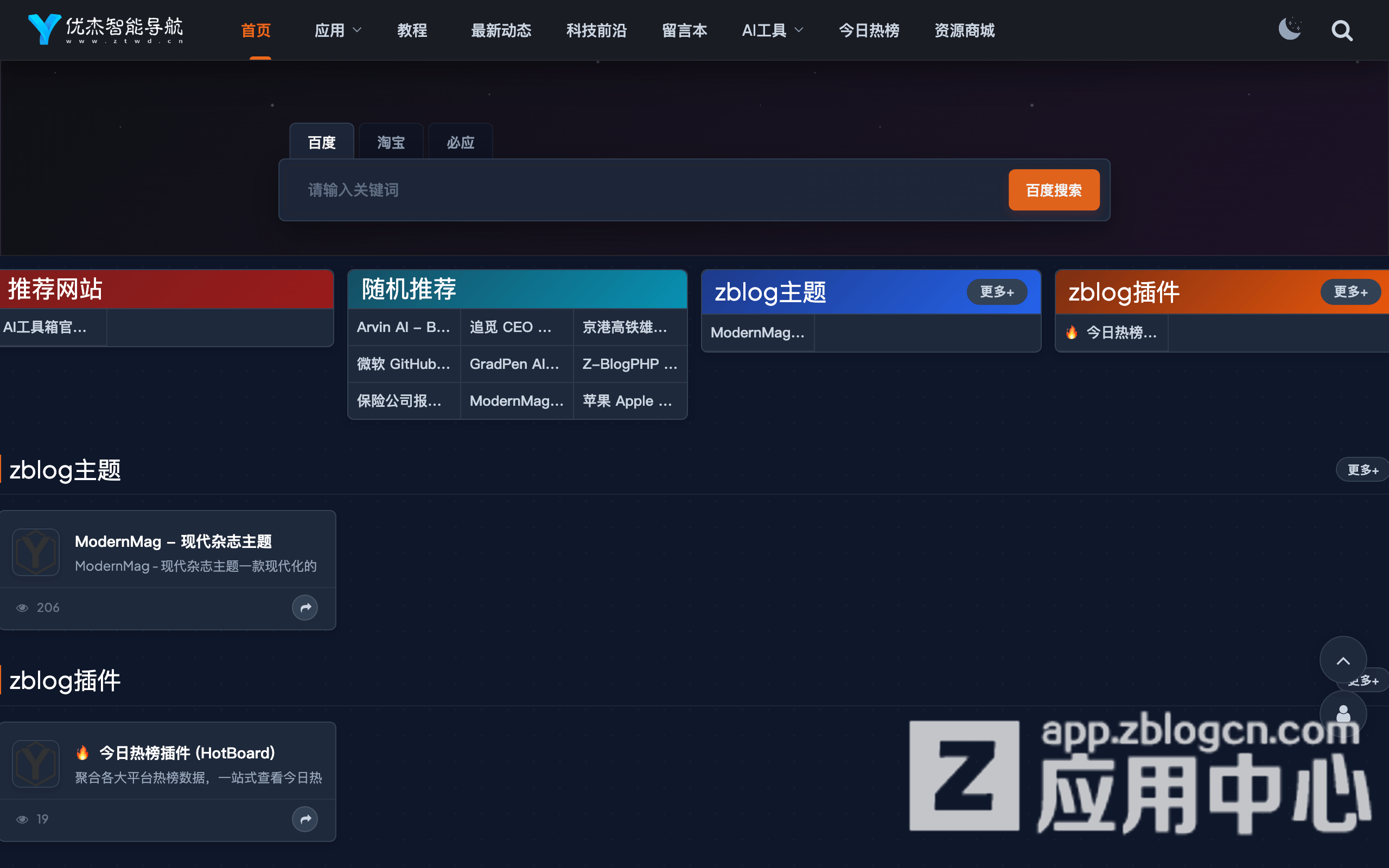
Task: Click 更多+ in zblog插件 orange panel
Action: (x=1350, y=292)
